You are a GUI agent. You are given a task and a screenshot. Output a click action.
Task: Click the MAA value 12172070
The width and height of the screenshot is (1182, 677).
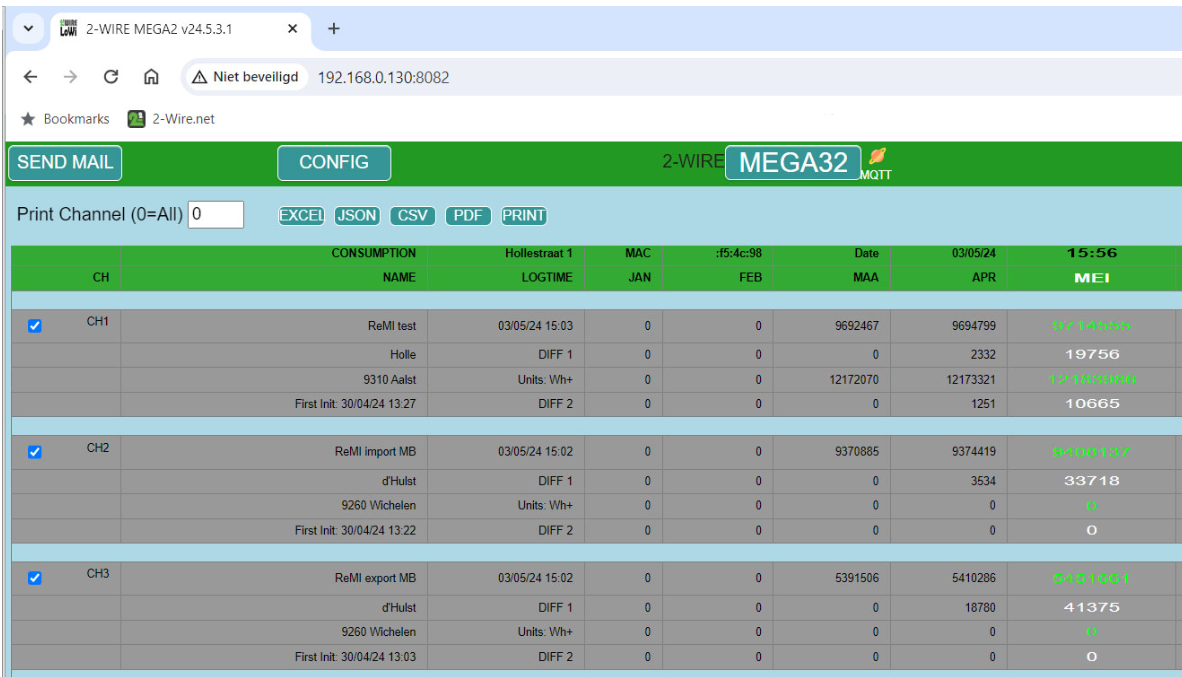(x=854, y=379)
